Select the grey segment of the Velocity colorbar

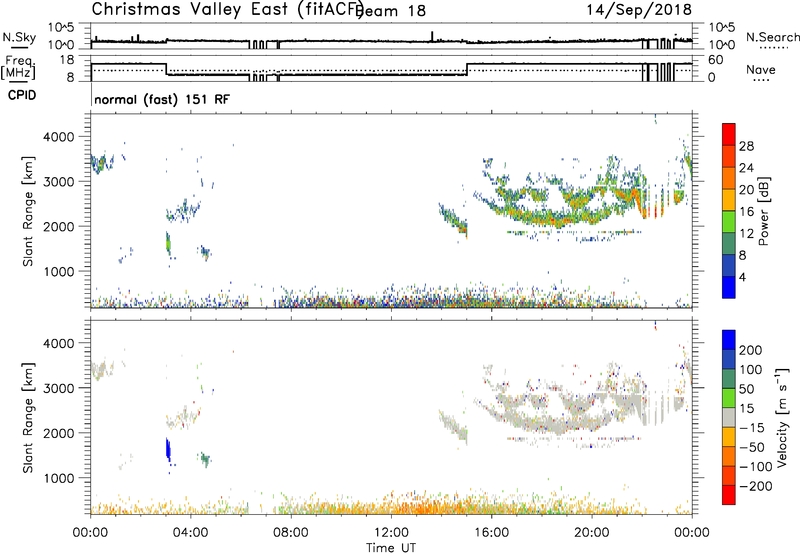pyautogui.click(x=729, y=417)
